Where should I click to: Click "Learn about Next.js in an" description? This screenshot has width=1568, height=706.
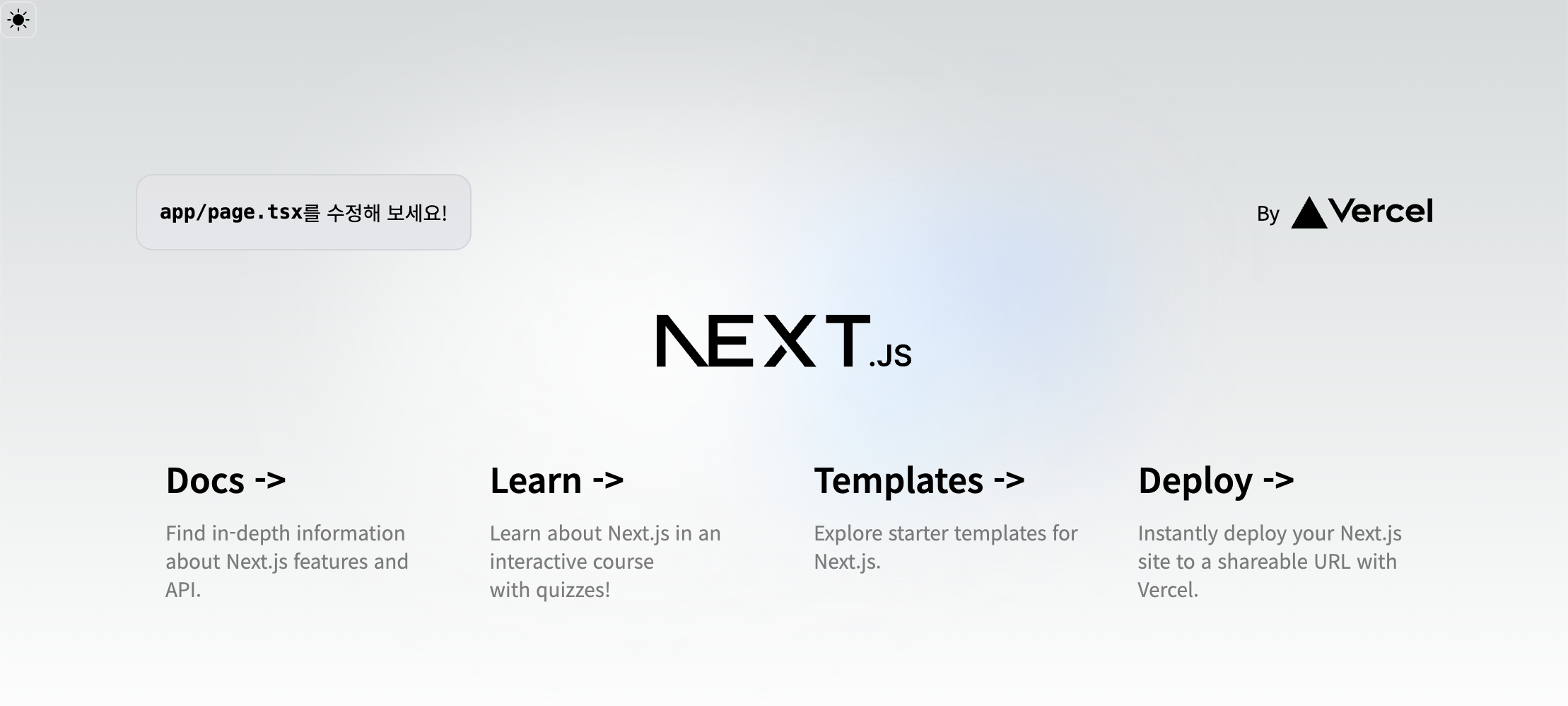[x=605, y=533]
